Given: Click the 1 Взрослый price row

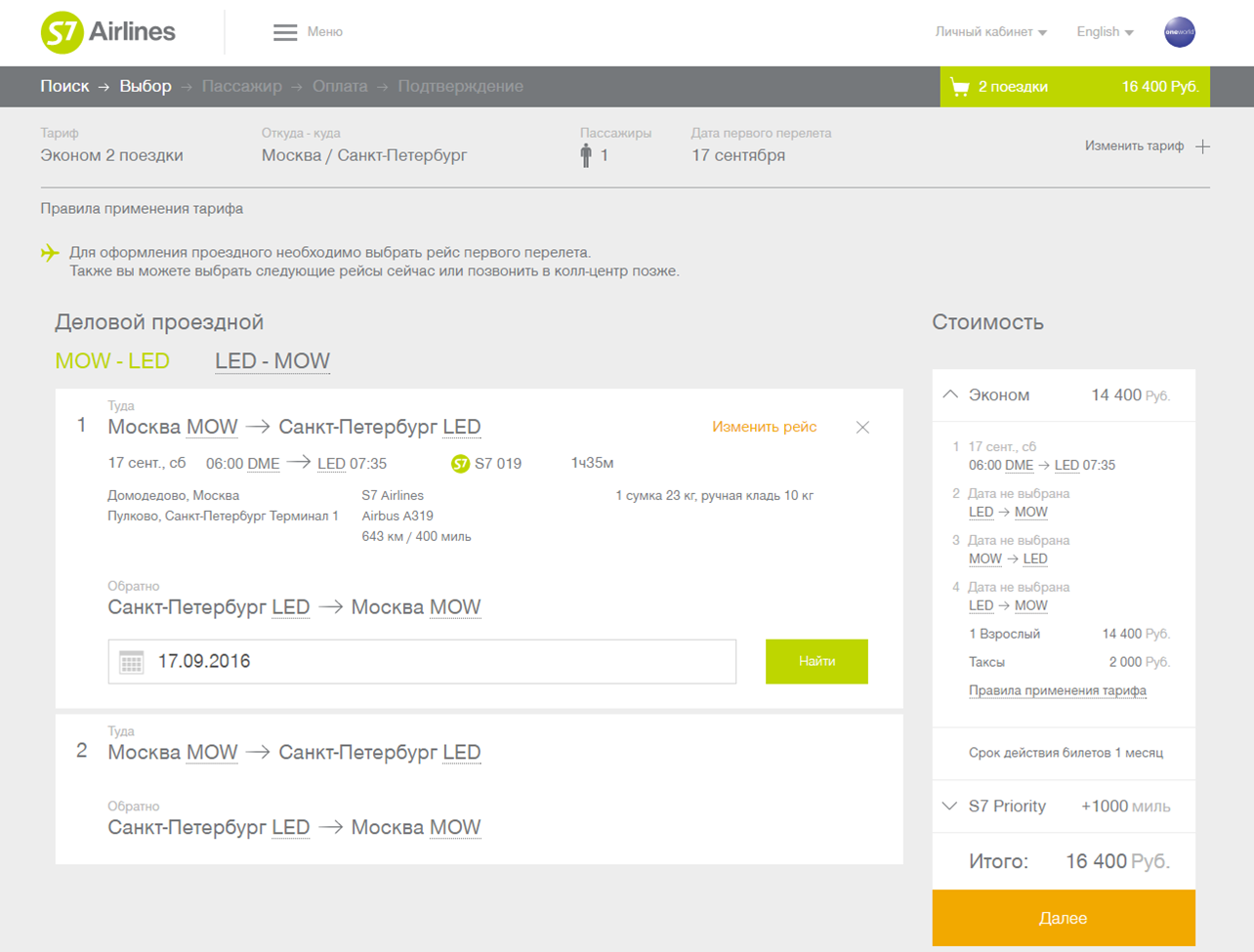Looking at the screenshot, I should click(x=1069, y=635).
